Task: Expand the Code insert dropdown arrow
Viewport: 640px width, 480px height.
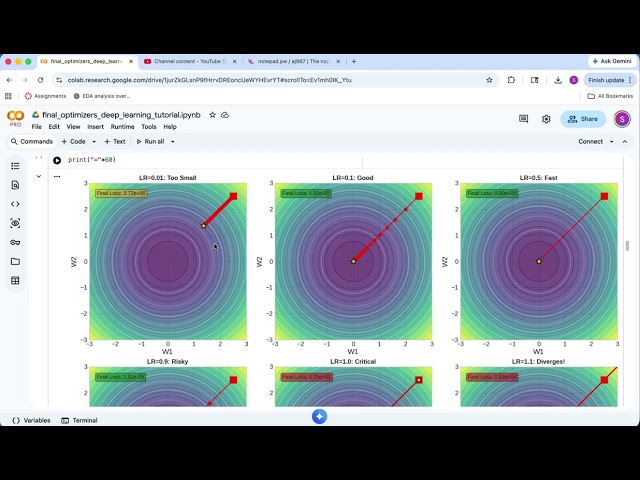Action: click(x=94, y=142)
